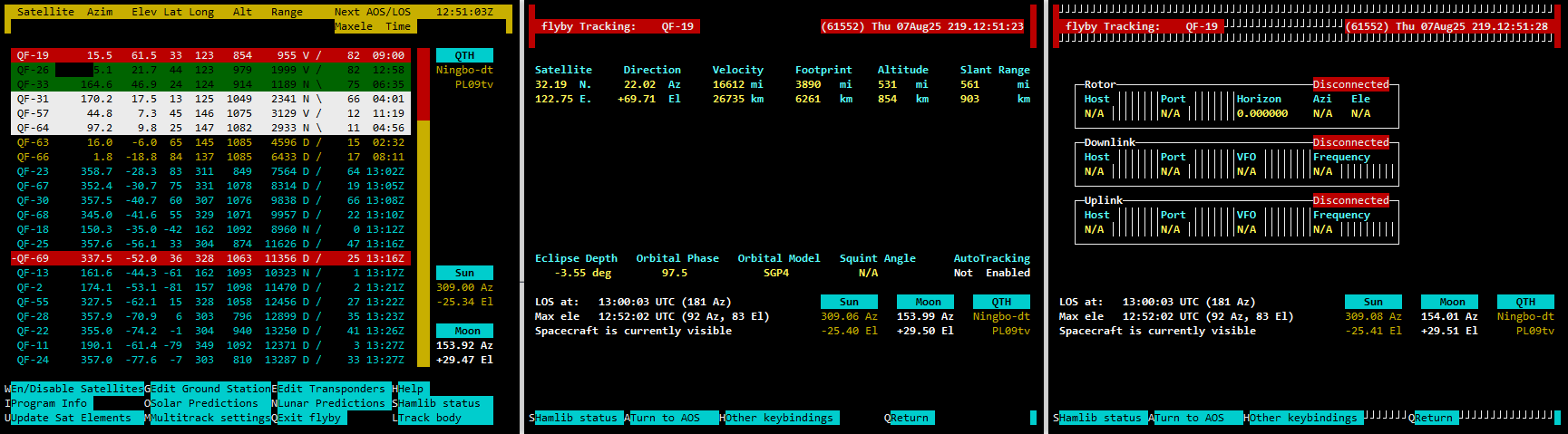Viewport: 1568px width, 434px height.
Task: Click the 12:51:03Z clock in the list header
Action: pyautogui.click(x=464, y=12)
